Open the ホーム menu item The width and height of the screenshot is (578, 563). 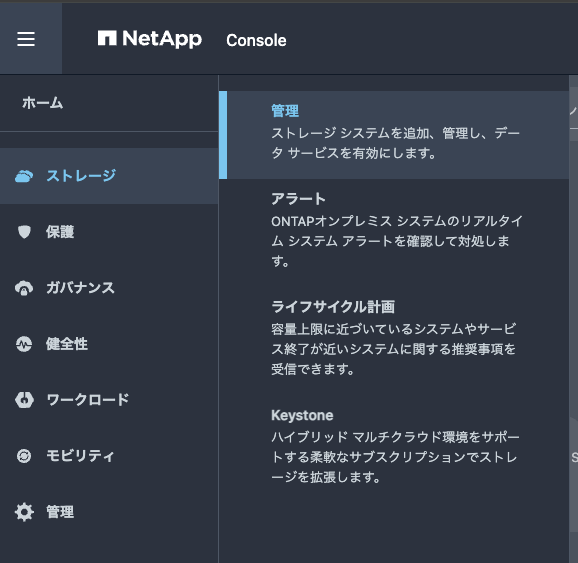coord(42,103)
